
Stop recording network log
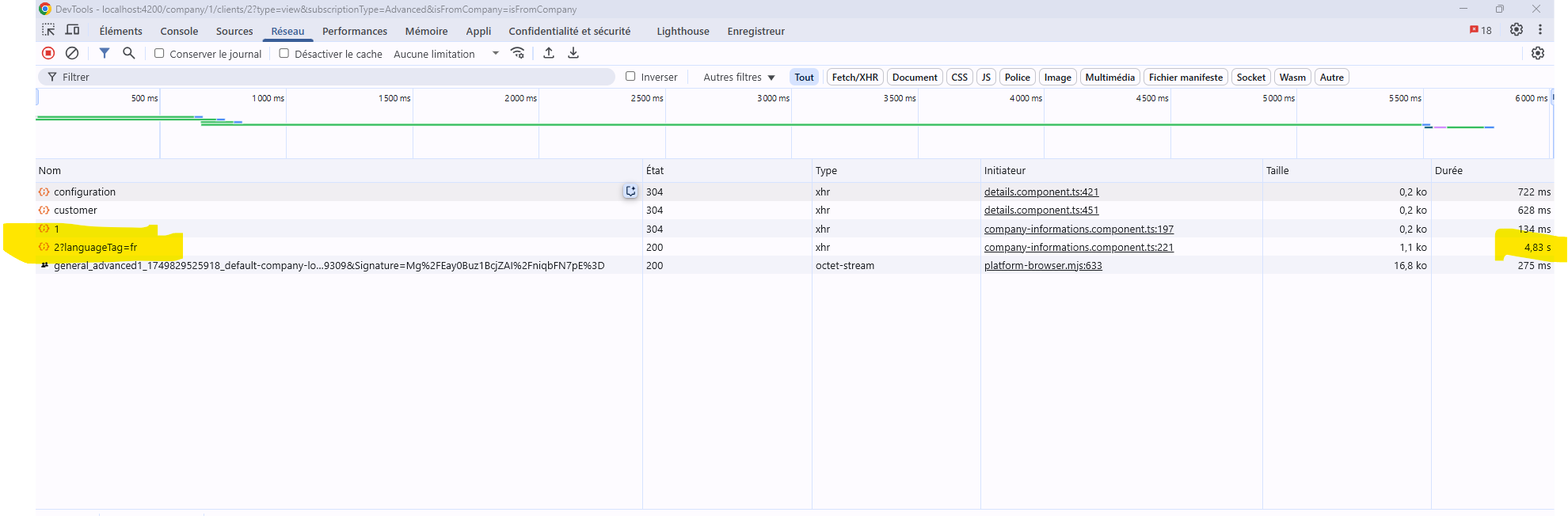(48, 53)
